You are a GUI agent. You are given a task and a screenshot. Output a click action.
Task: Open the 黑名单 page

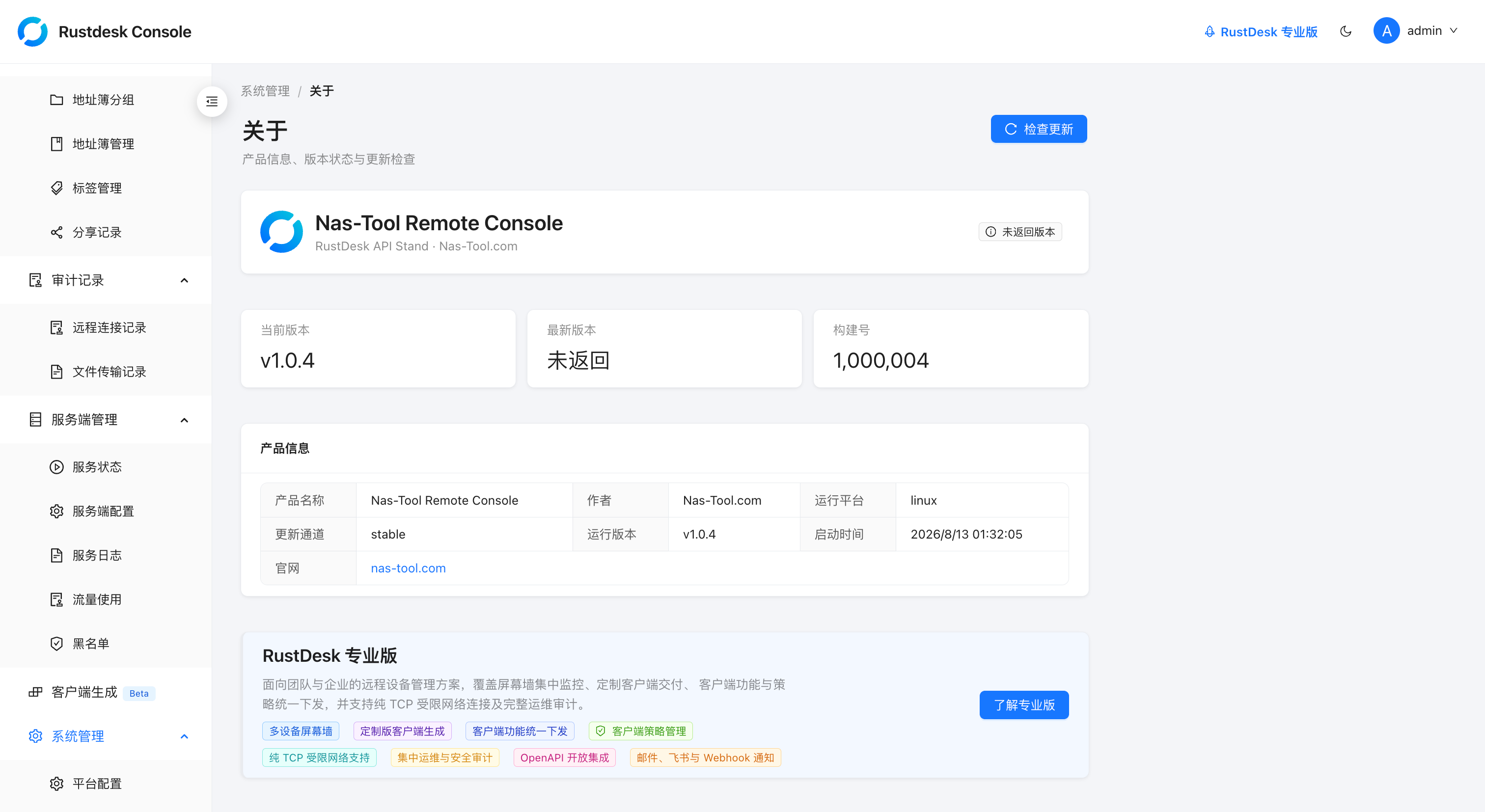106,644
